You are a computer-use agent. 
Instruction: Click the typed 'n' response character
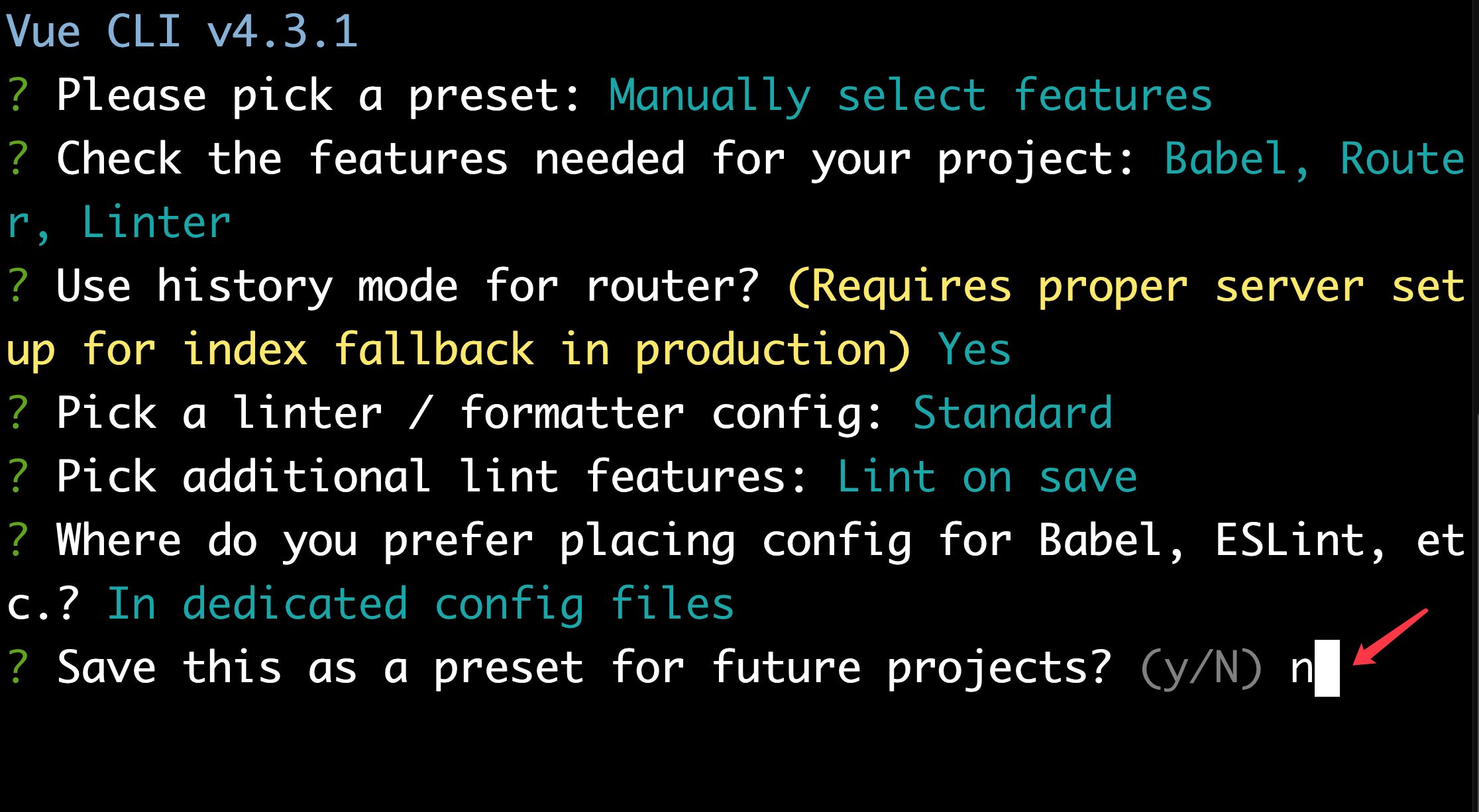1301,669
